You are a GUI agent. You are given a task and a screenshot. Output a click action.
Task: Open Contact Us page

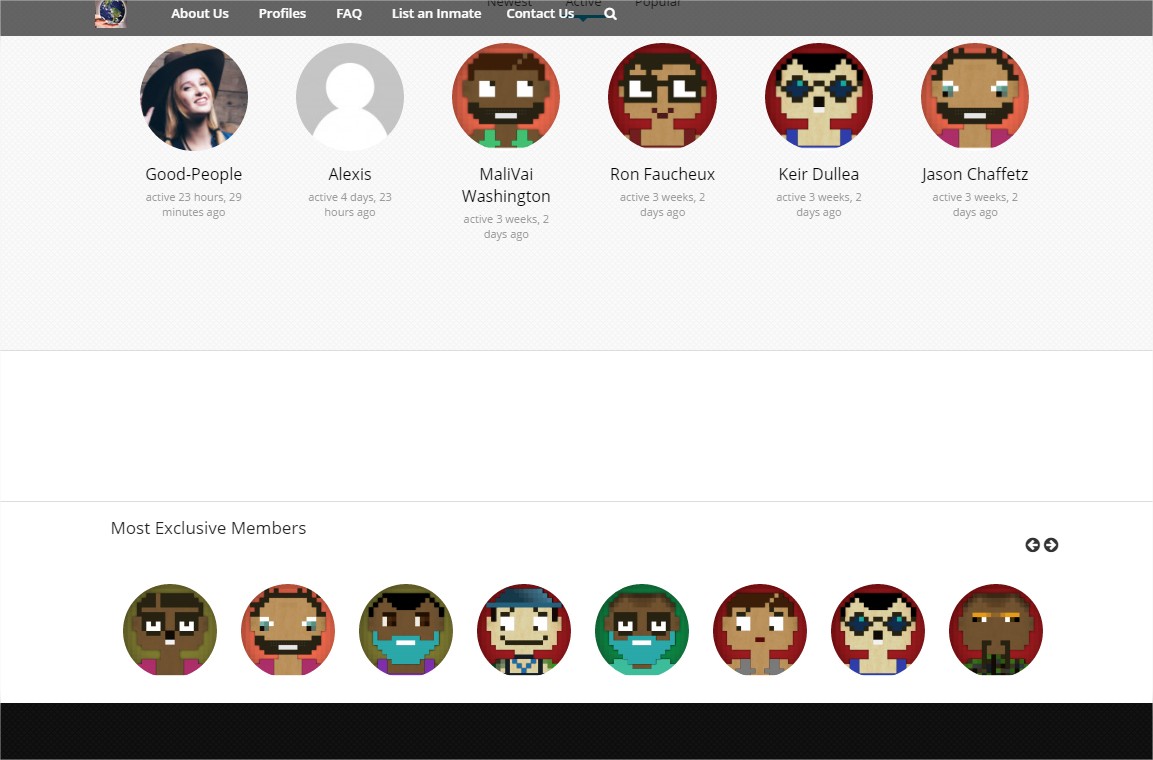pyautogui.click(x=540, y=13)
